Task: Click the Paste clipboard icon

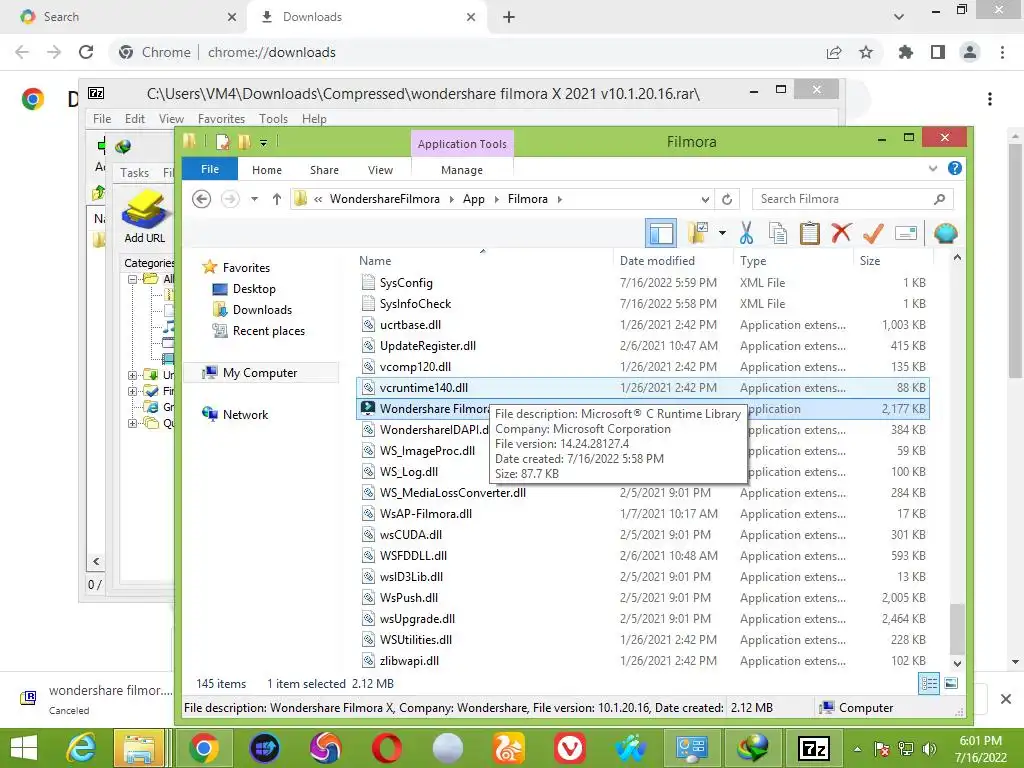Action: [810, 233]
